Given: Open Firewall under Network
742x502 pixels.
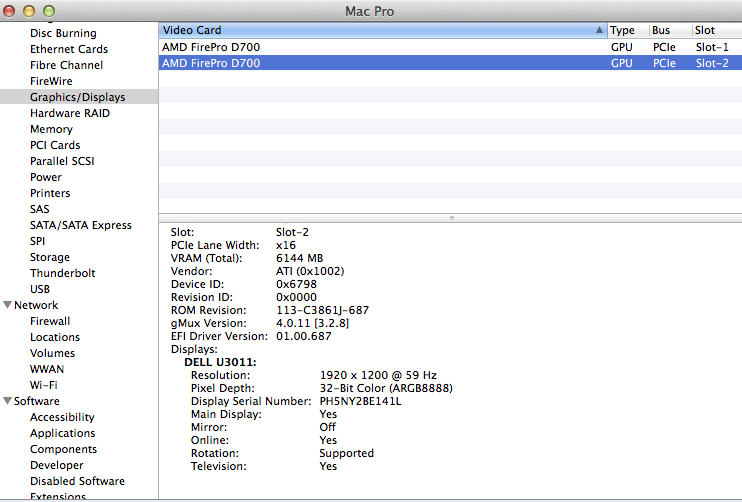Looking at the screenshot, I should [x=50, y=321].
